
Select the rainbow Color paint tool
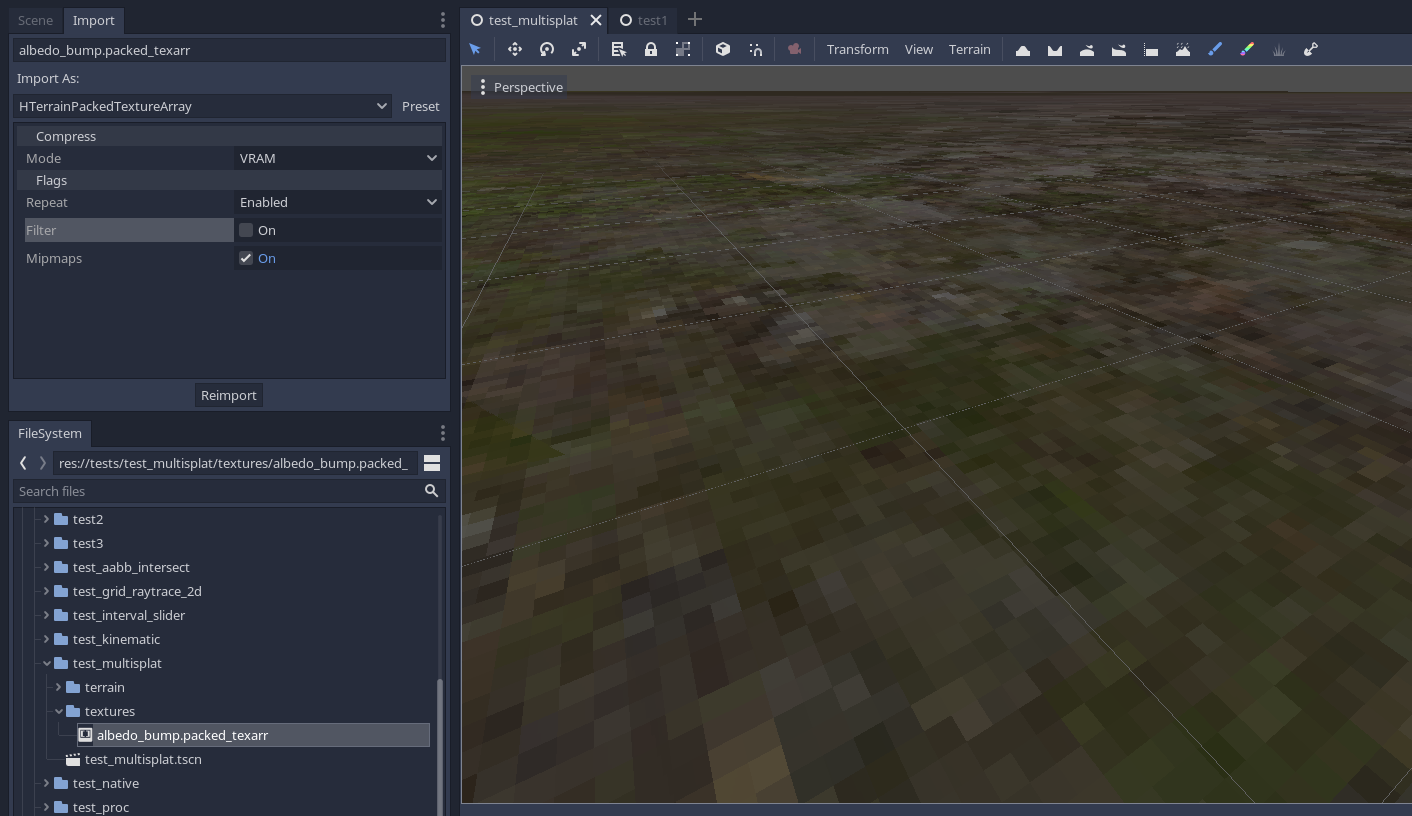1247,49
